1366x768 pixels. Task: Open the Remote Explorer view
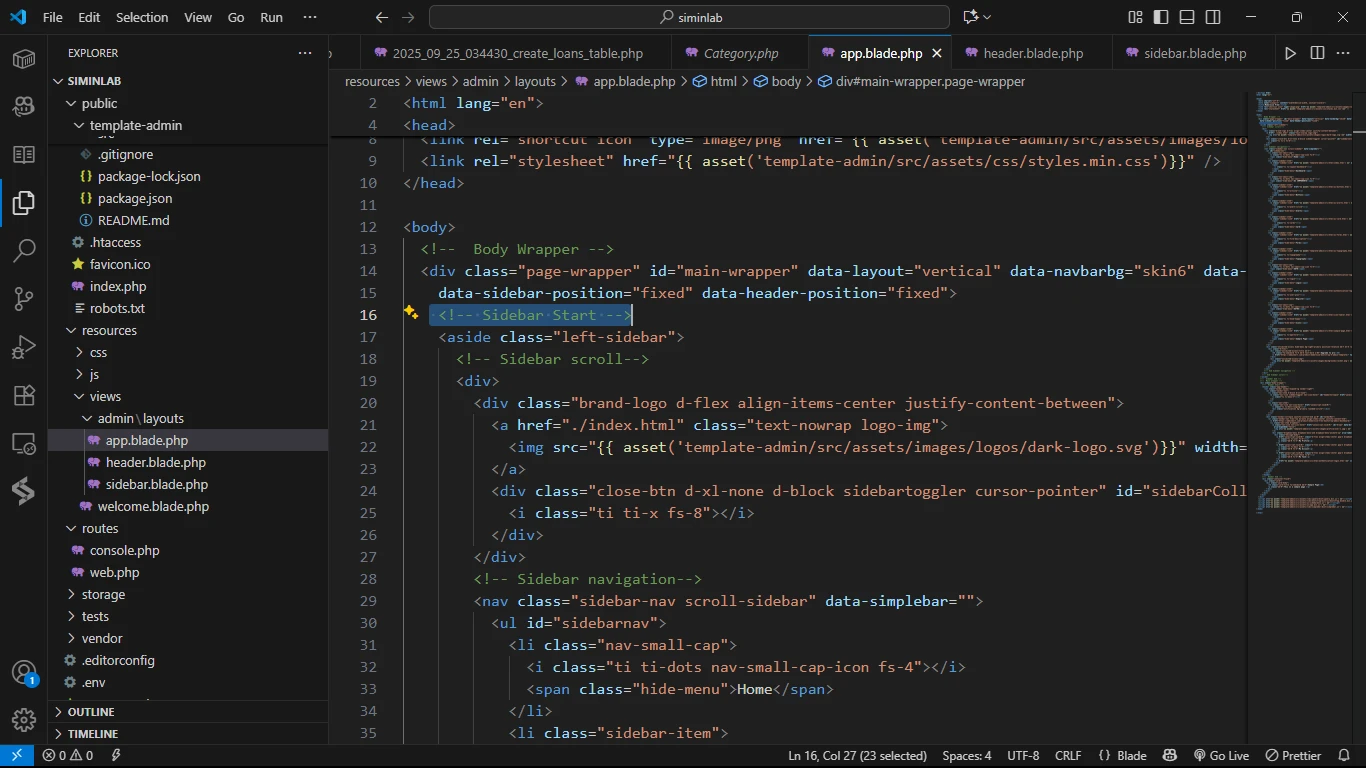pos(24,443)
